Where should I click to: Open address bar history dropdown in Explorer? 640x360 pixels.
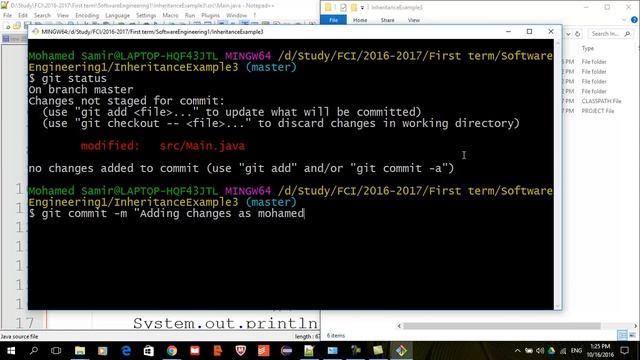(x=568, y=34)
